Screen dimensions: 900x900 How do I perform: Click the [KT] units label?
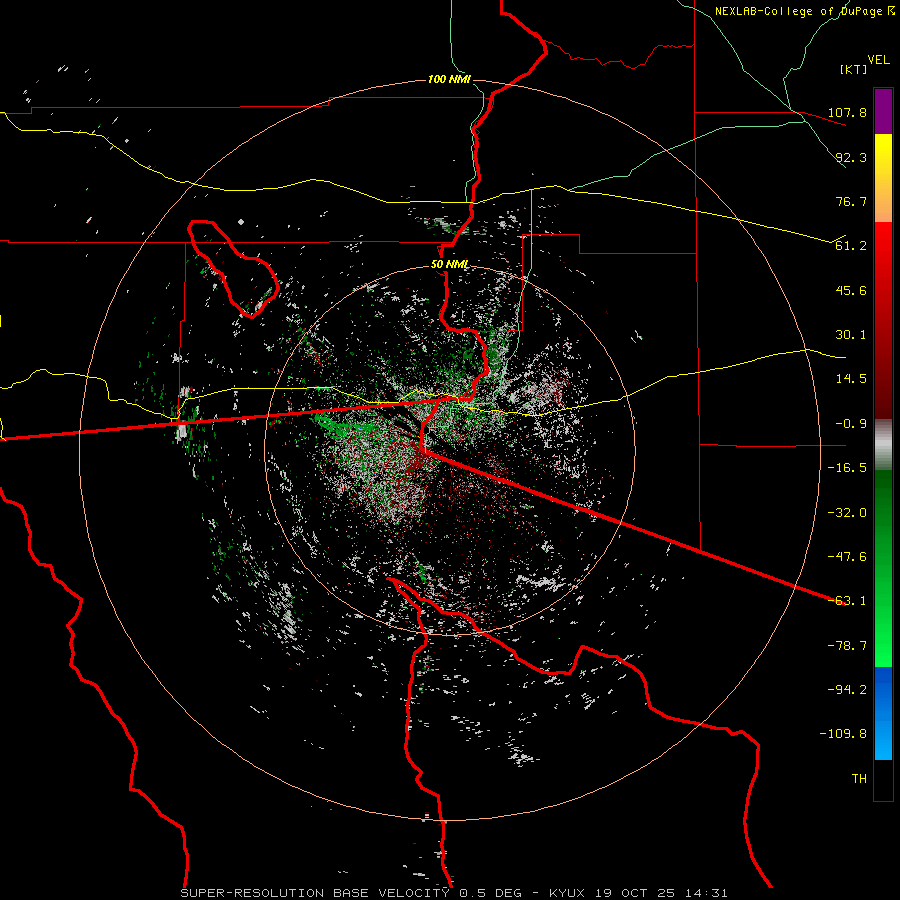point(854,69)
